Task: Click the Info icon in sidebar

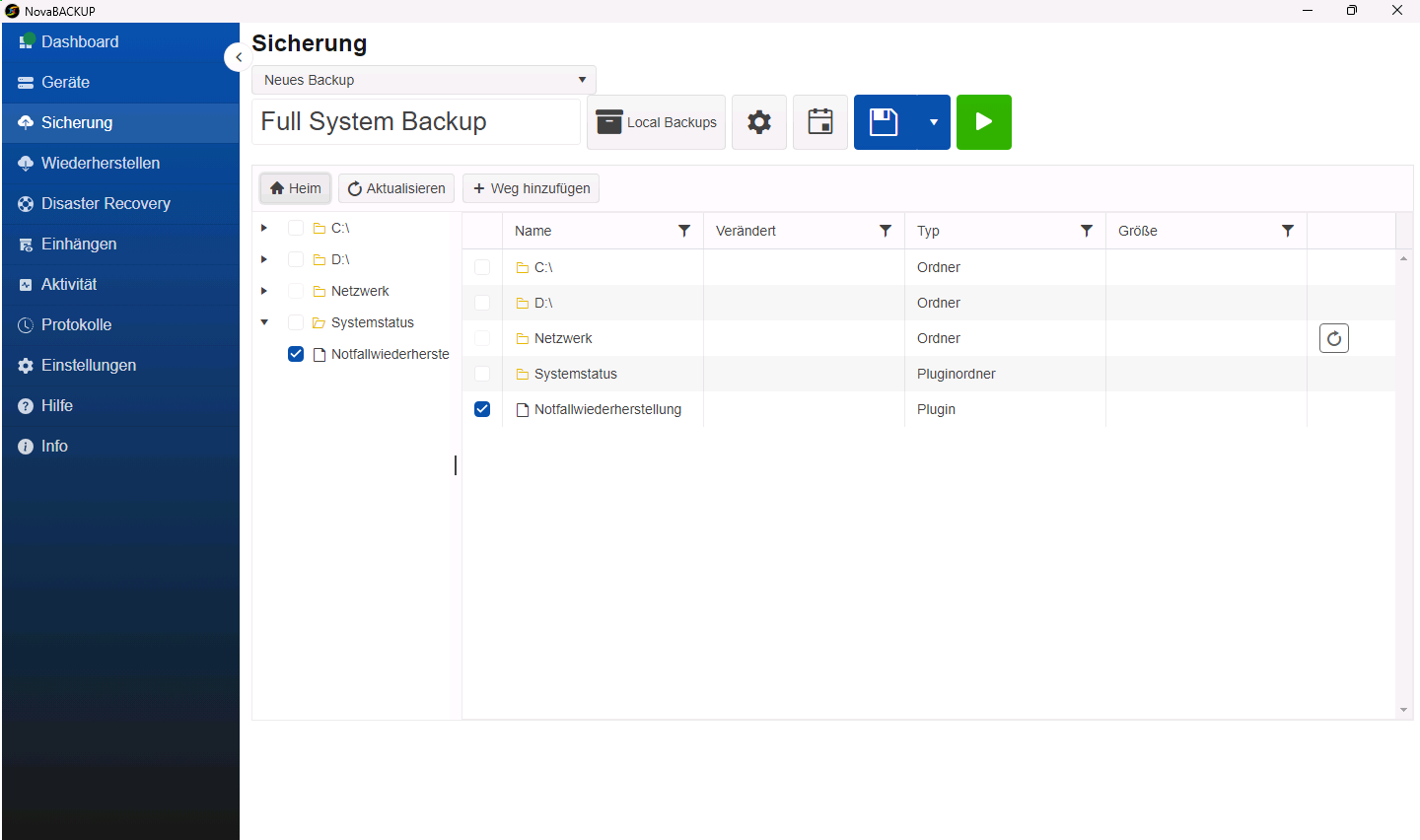Action: coord(26,447)
